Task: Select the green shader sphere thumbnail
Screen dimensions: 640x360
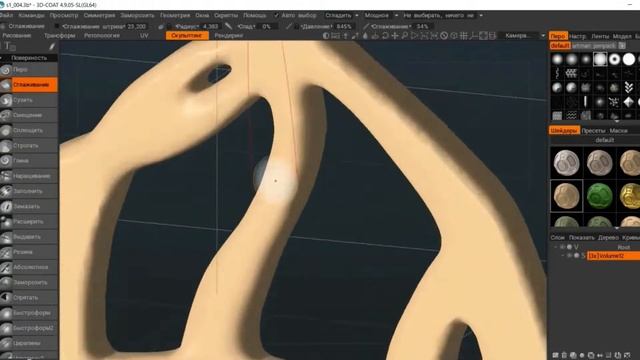Action: click(x=599, y=196)
